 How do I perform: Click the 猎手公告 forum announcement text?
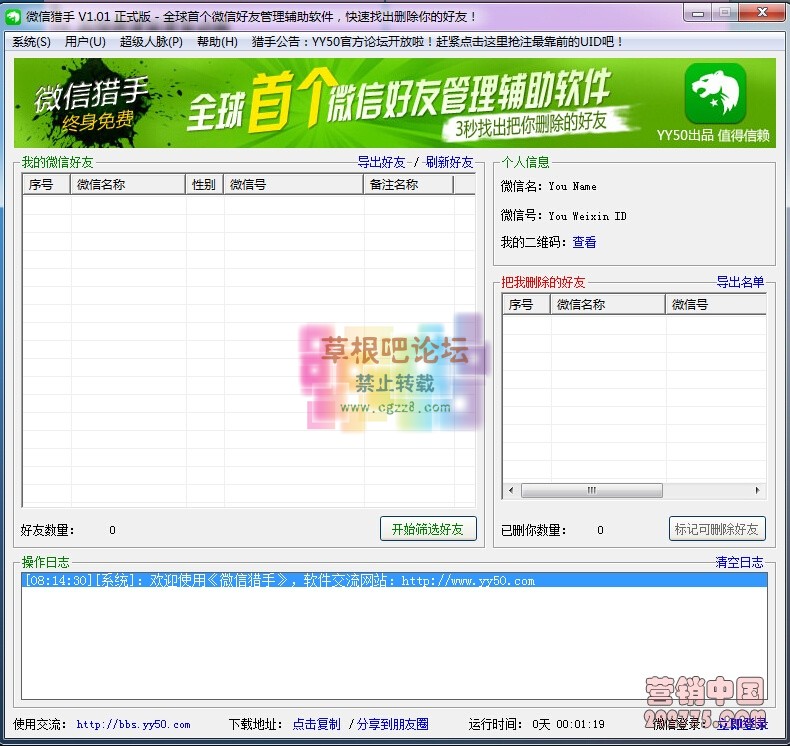coord(437,42)
